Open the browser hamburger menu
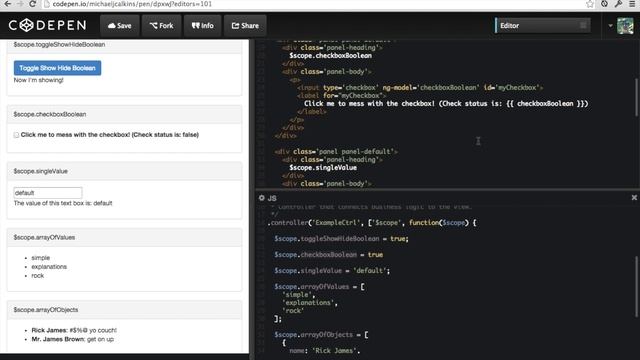Viewport: 640px width, 360px height. click(x=632, y=4)
